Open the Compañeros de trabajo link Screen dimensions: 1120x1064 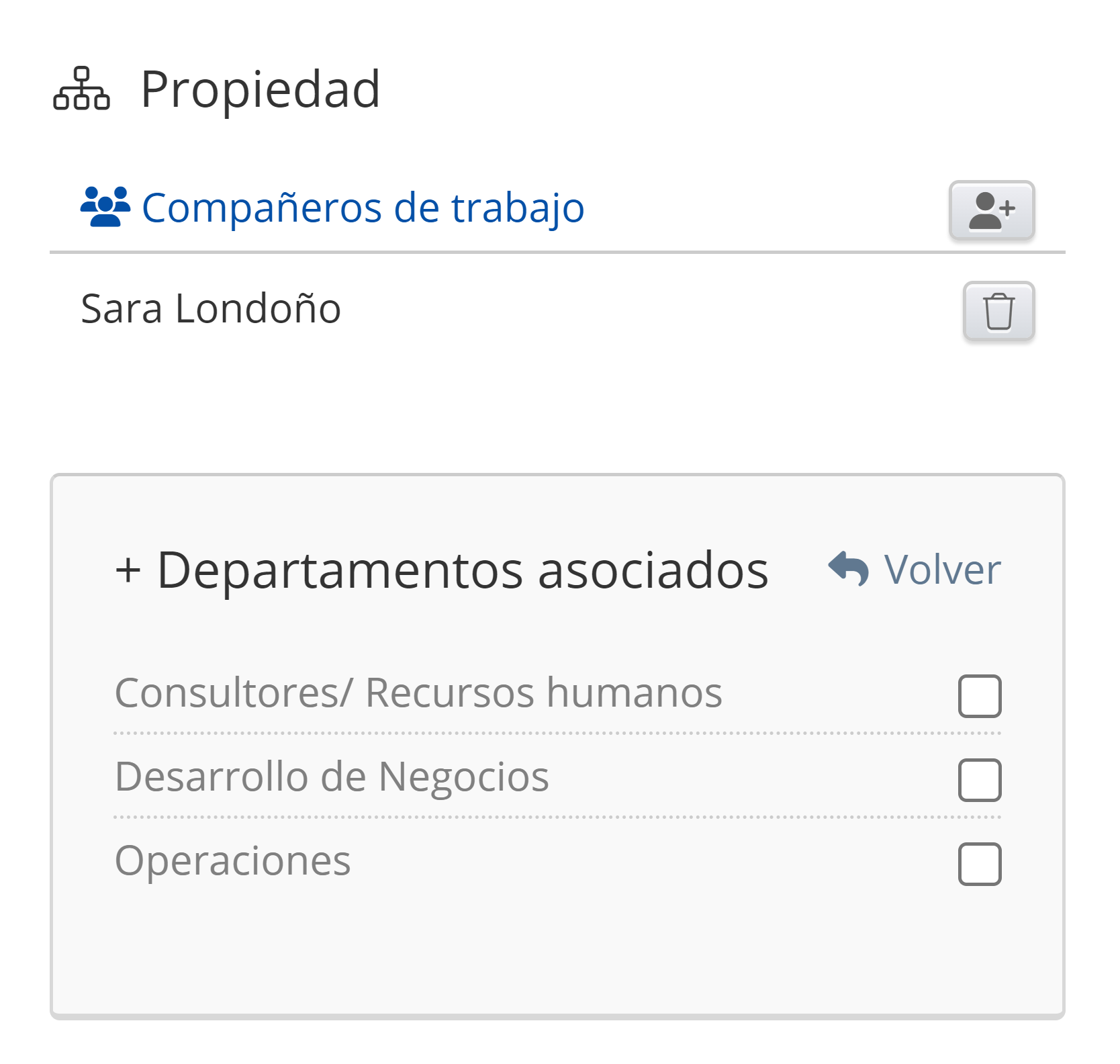pyautogui.click(x=363, y=208)
